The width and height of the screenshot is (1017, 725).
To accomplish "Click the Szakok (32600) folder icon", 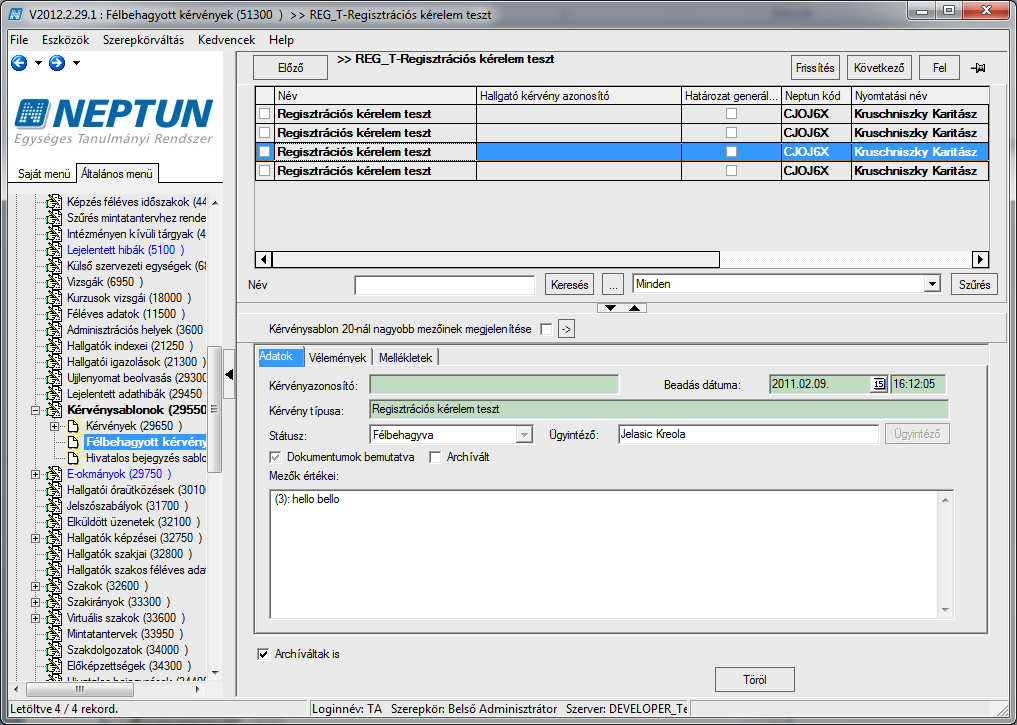I will pyautogui.click(x=54, y=586).
